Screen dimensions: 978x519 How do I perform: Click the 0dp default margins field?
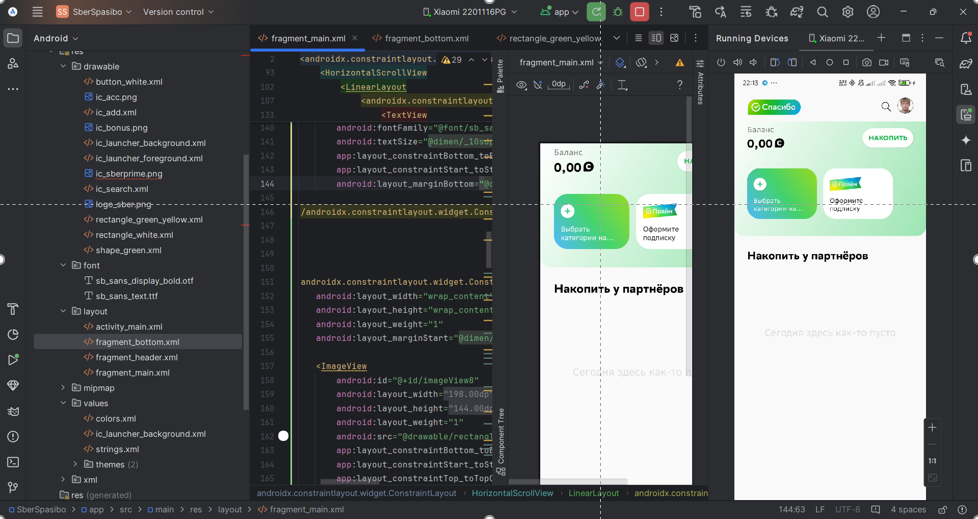pos(558,85)
